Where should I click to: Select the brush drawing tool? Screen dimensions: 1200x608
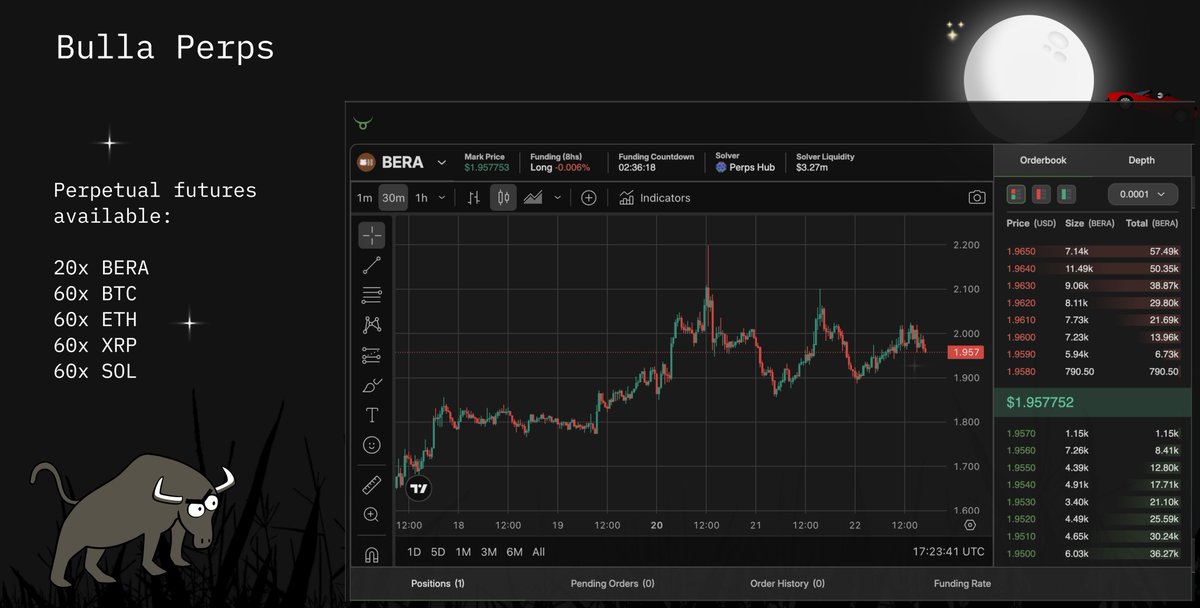[x=371, y=385]
